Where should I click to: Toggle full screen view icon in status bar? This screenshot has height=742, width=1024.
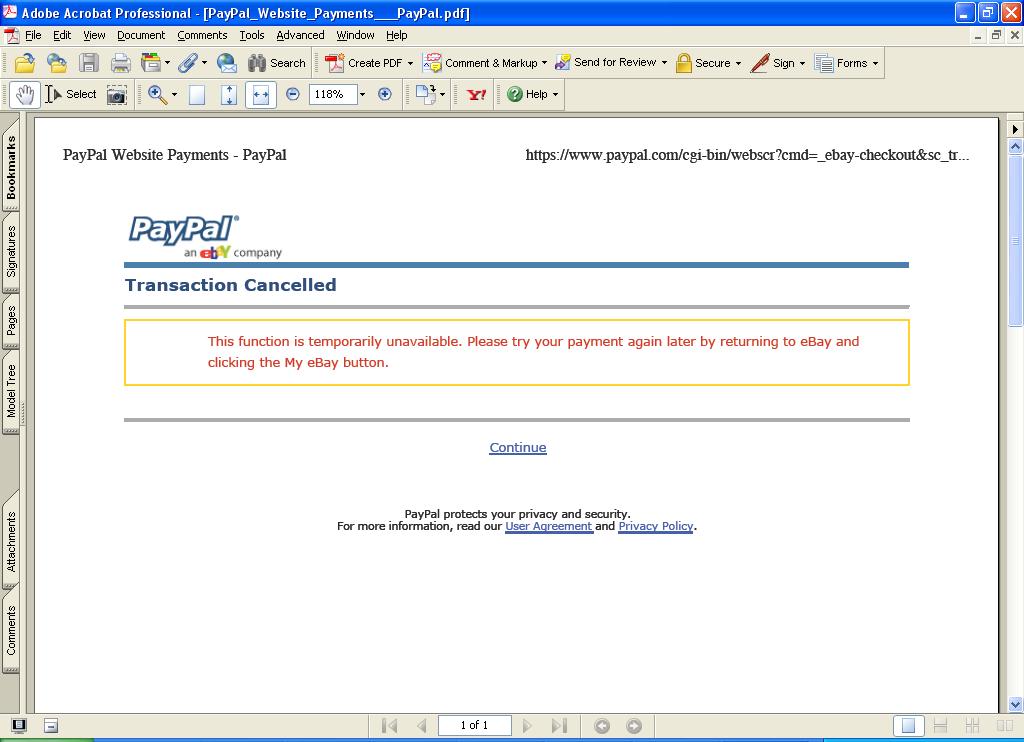point(19,725)
